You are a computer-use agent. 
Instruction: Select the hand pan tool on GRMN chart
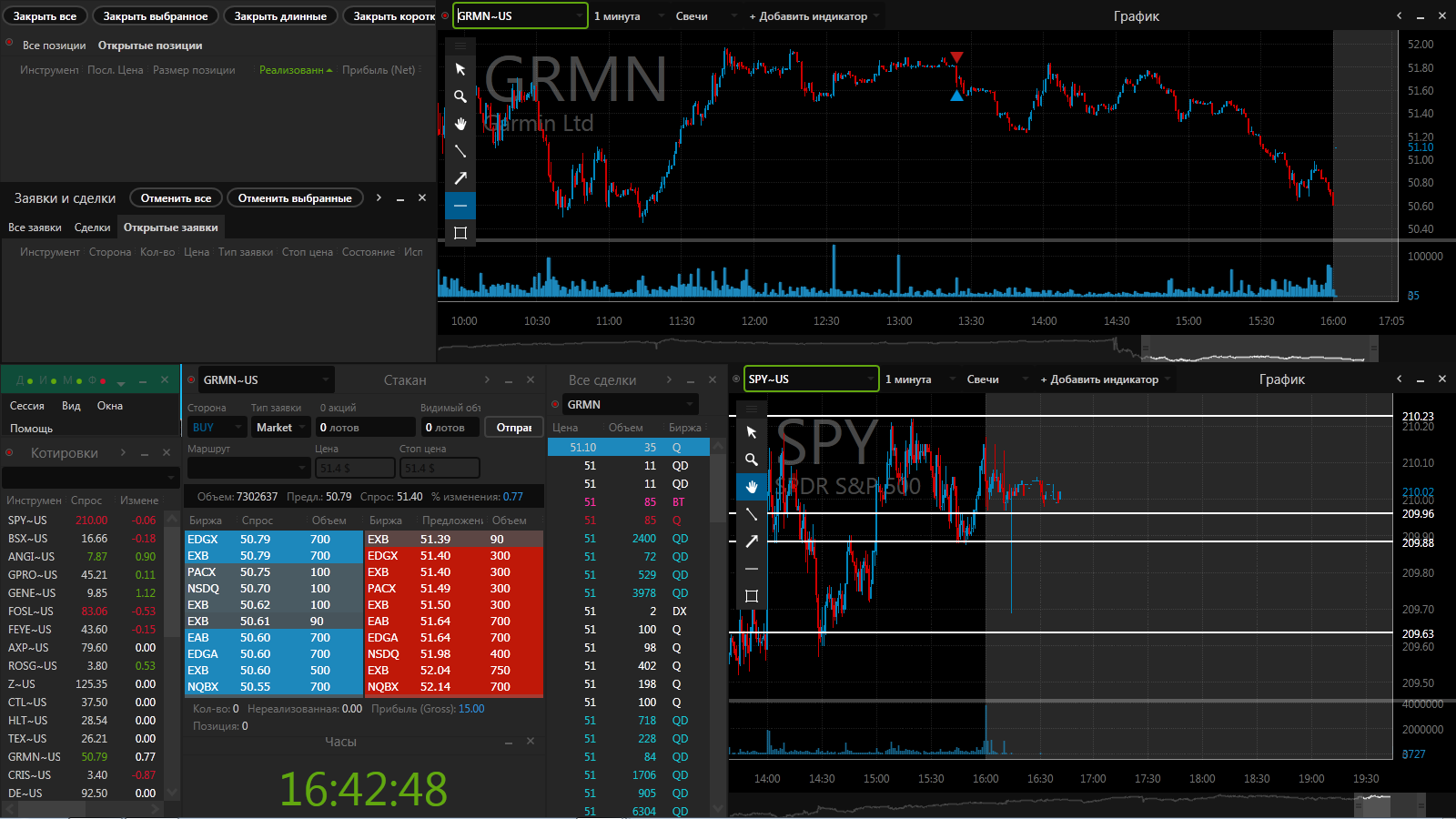pyautogui.click(x=460, y=124)
